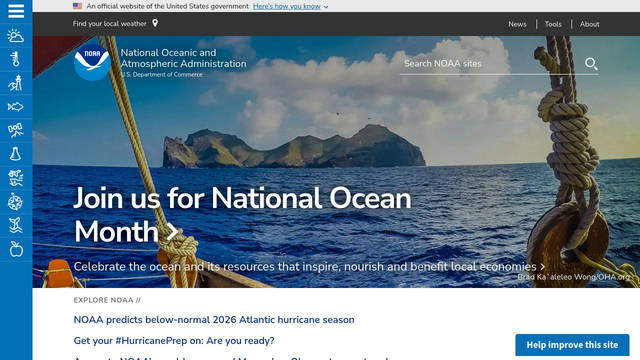Viewport: 640px width, 360px height.
Task: Open the News menu item
Action: [517, 24]
